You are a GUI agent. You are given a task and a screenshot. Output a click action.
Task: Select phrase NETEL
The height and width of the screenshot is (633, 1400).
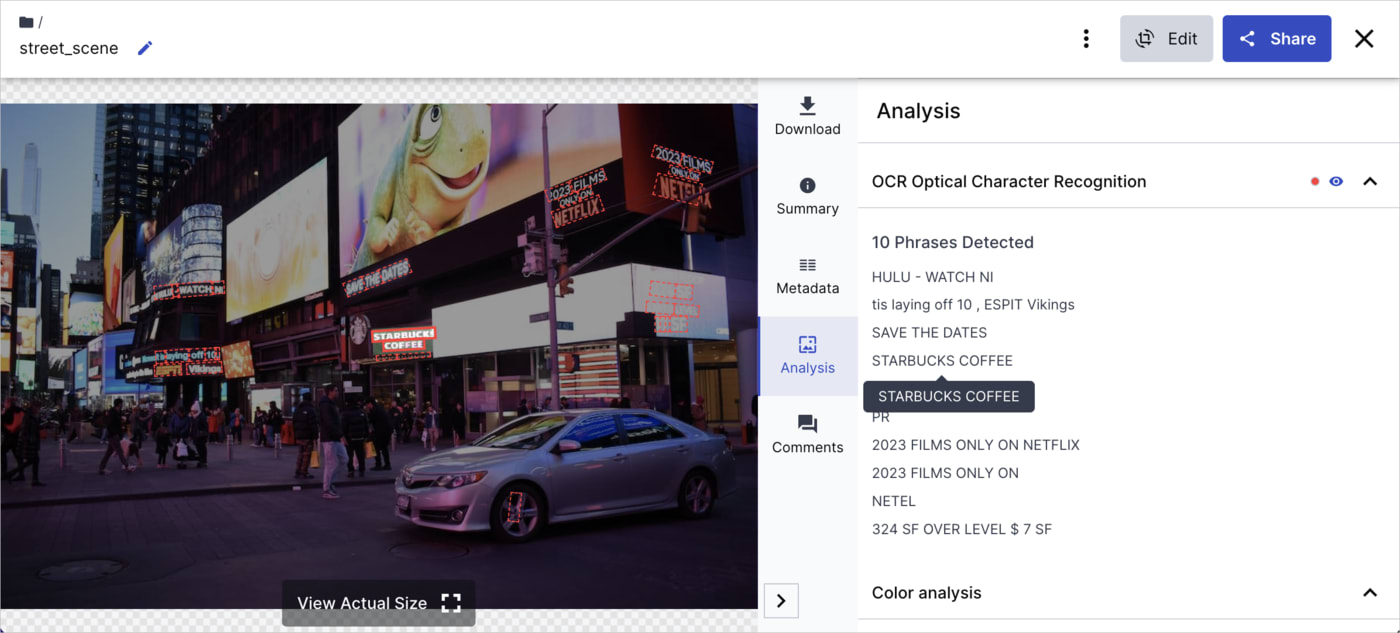[894, 501]
